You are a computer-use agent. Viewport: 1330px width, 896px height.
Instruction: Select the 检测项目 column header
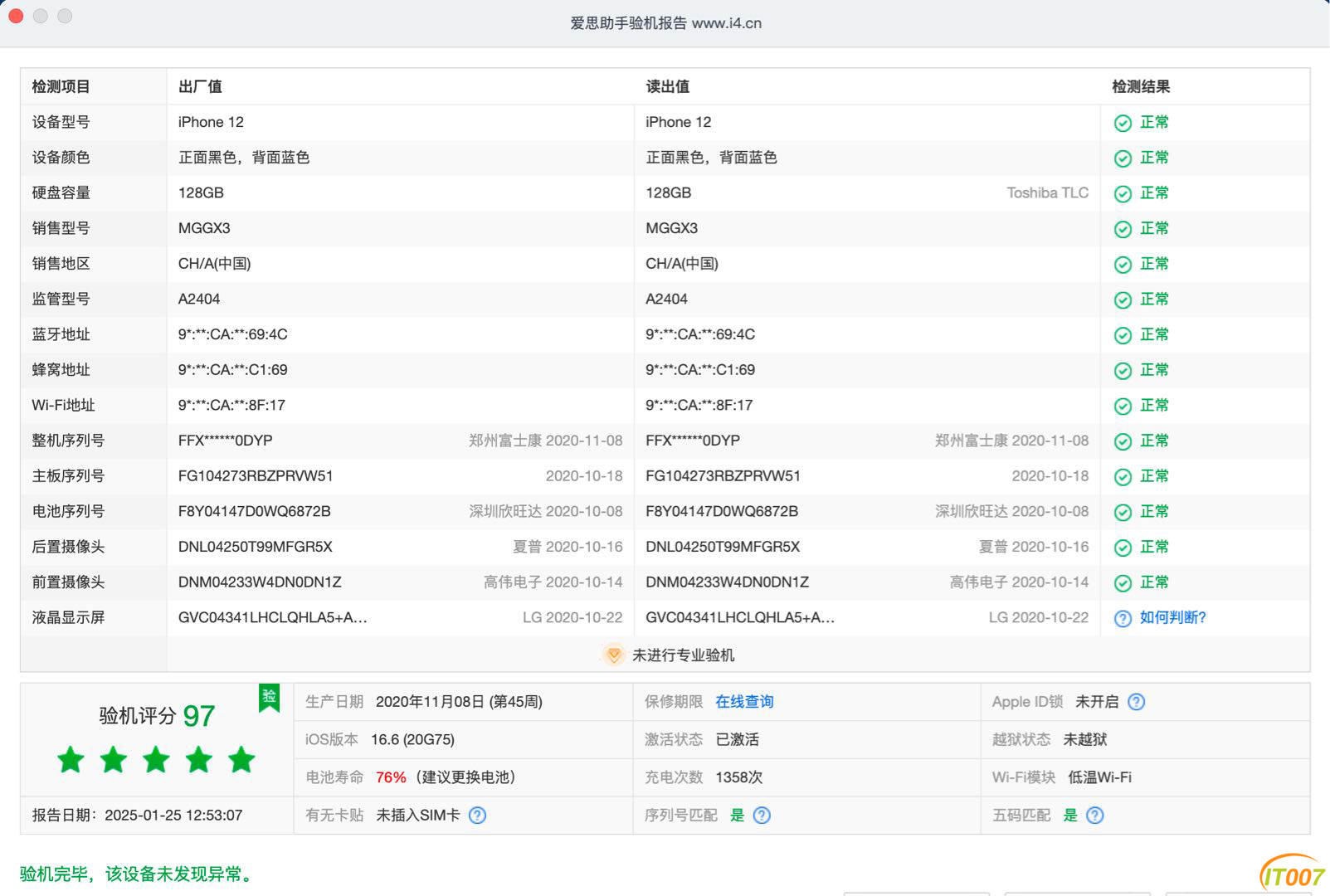pyautogui.click(x=61, y=86)
